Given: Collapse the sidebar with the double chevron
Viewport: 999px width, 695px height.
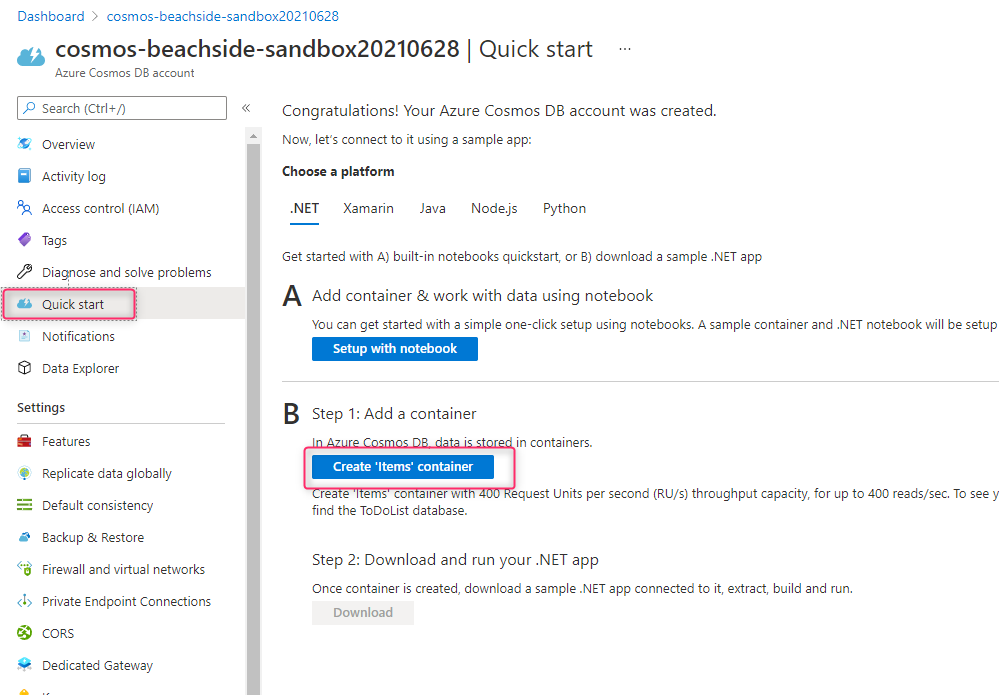Looking at the screenshot, I should pos(245,108).
